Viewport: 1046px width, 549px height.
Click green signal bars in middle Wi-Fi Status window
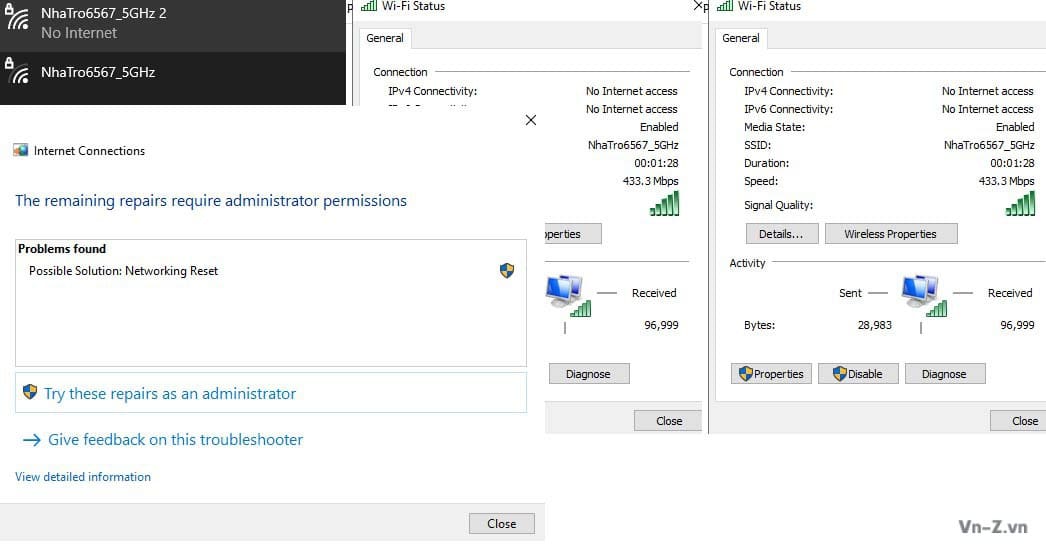click(664, 204)
